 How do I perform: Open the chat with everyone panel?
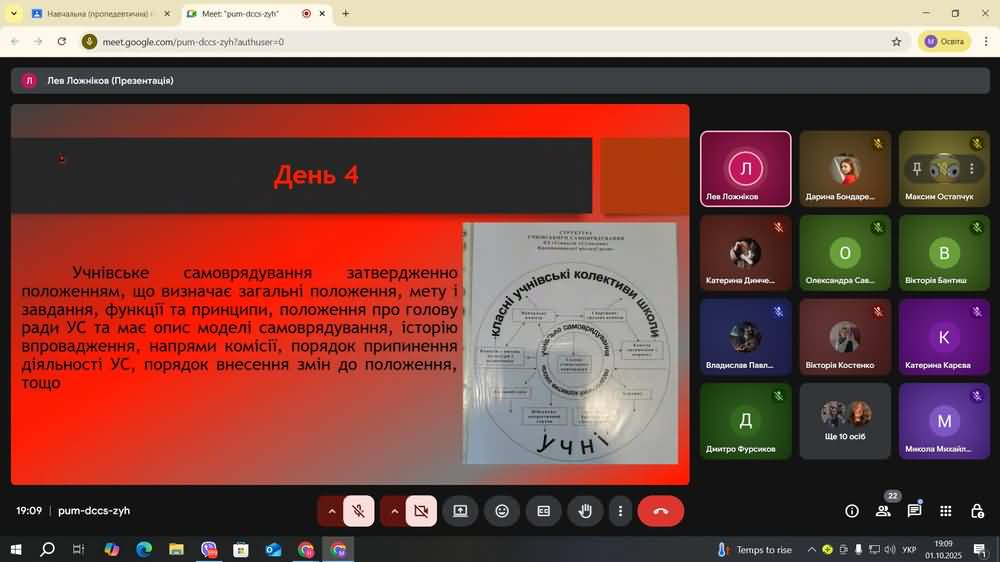[914, 511]
